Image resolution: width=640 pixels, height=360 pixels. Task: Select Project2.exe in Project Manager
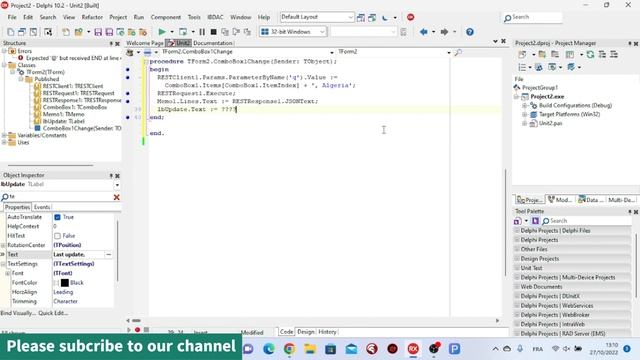coord(547,97)
